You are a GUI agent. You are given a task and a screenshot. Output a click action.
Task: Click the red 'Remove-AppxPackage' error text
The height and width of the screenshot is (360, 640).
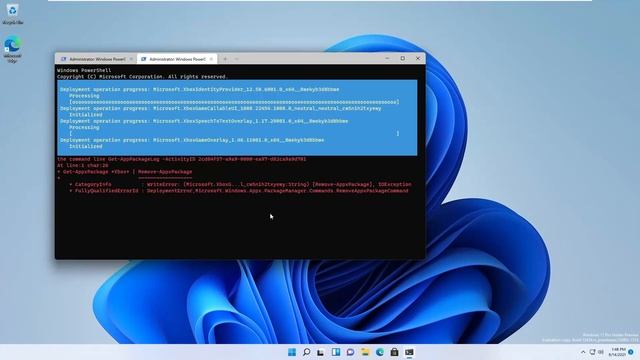(x=165, y=172)
